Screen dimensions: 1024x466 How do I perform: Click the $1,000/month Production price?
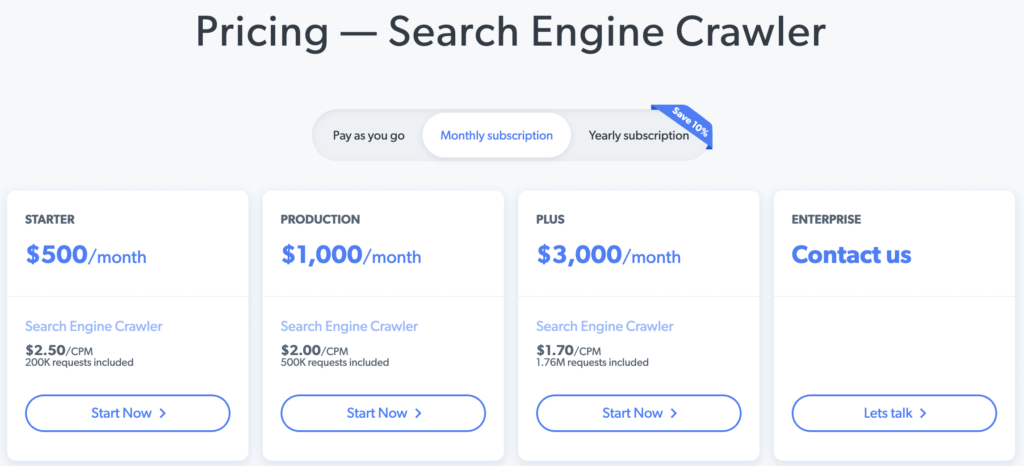[x=351, y=255]
